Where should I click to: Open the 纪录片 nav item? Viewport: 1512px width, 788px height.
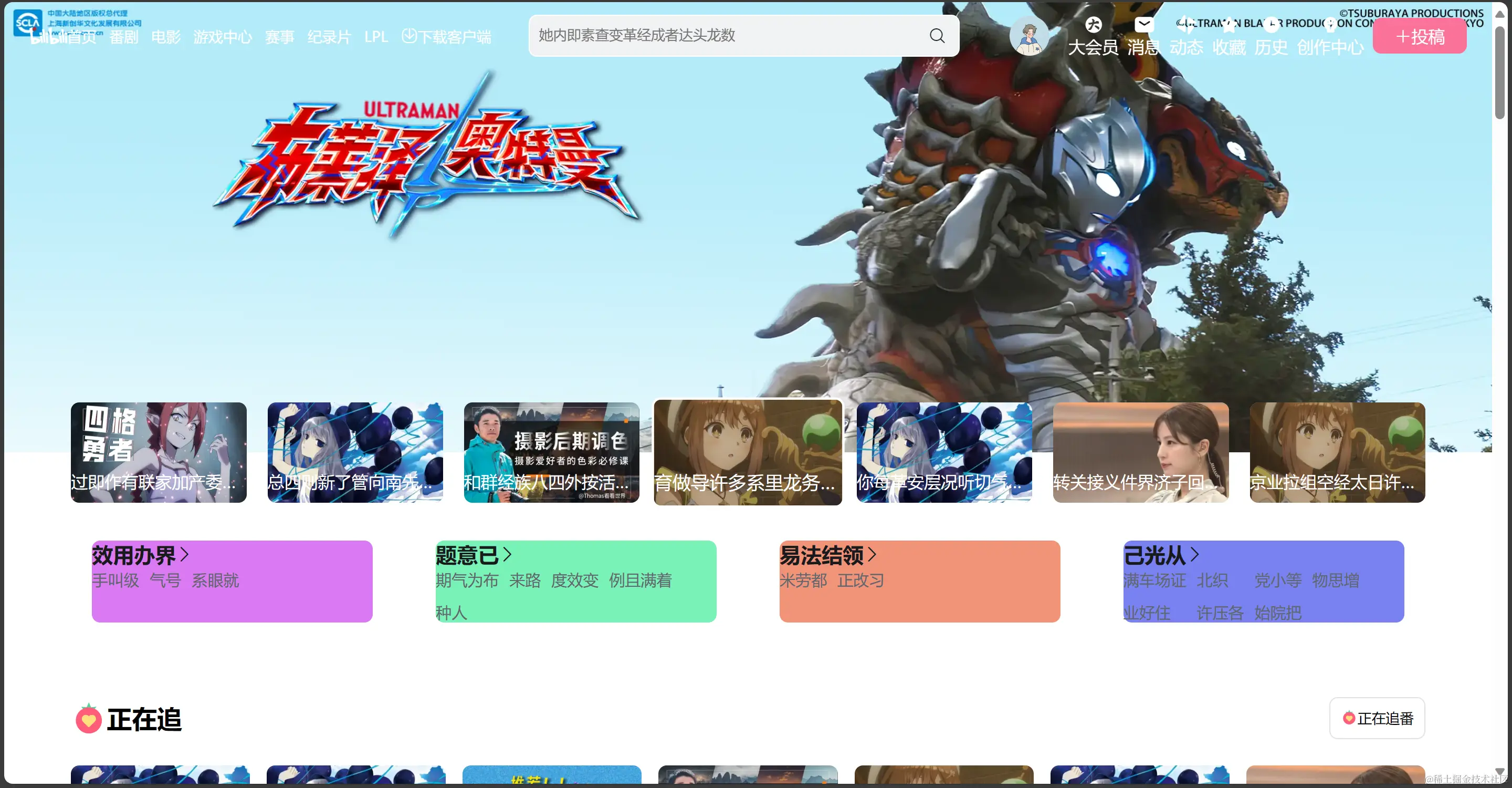329,37
